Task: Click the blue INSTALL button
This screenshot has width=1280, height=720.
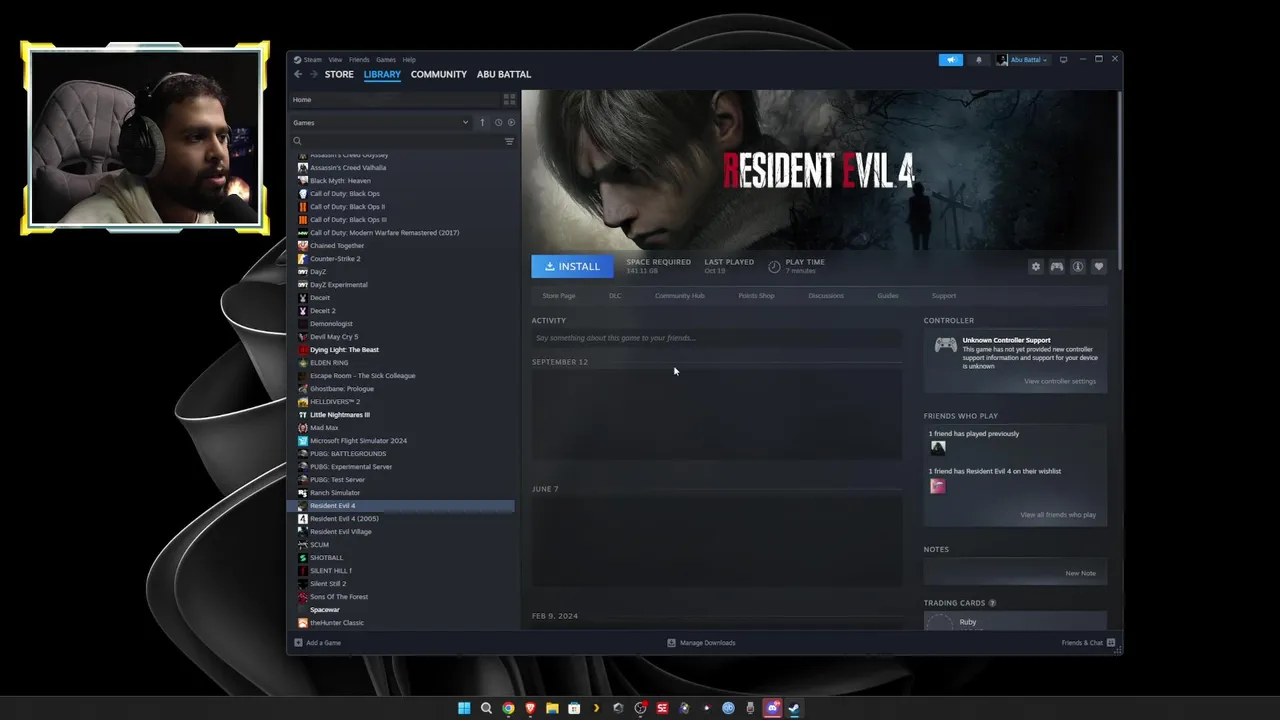Action: [572, 266]
